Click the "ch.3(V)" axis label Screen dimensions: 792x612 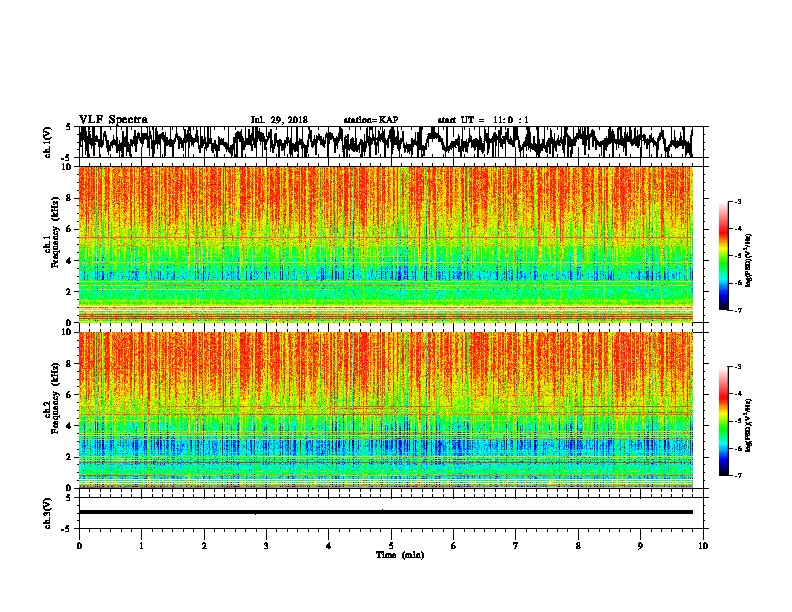pos(48,513)
